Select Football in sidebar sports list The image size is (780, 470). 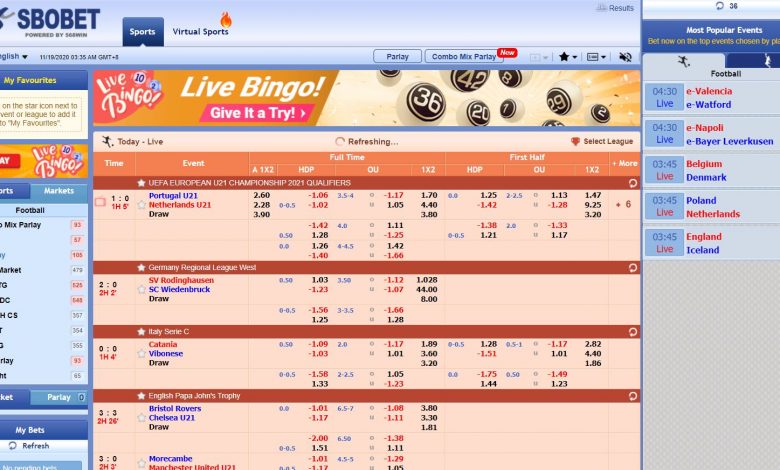pos(30,210)
